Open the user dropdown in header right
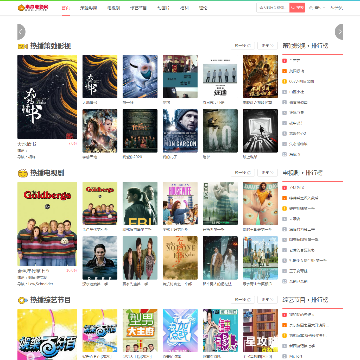Screen dimensions: 360x360 (317, 7)
